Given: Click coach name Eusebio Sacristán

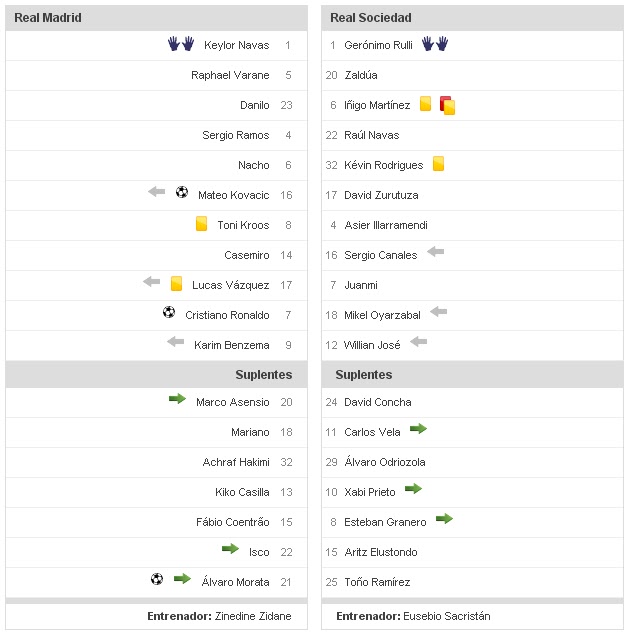Looking at the screenshot, I should tap(447, 617).
